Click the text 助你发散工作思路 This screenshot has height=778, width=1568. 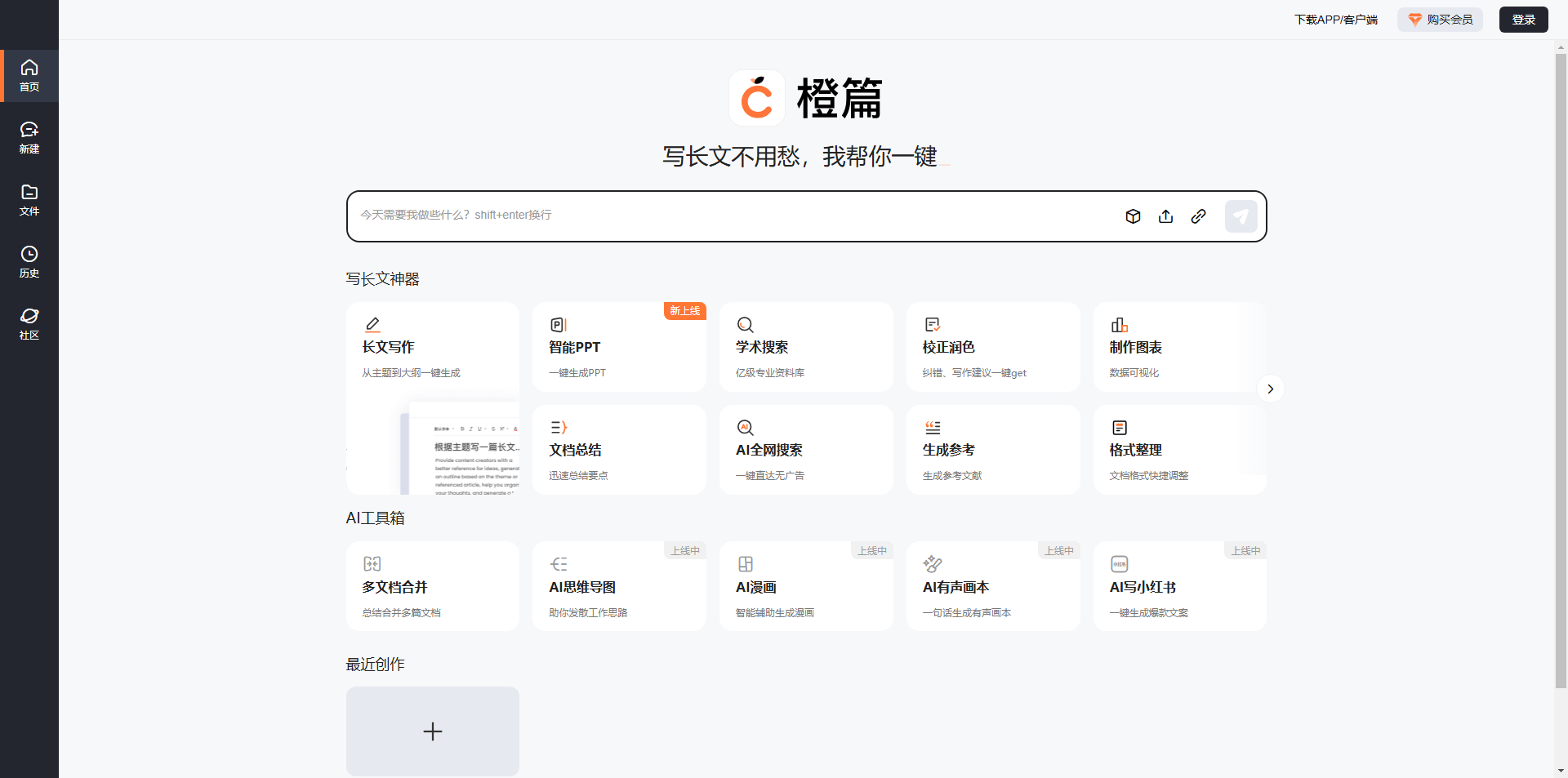[x=588, y=613]
